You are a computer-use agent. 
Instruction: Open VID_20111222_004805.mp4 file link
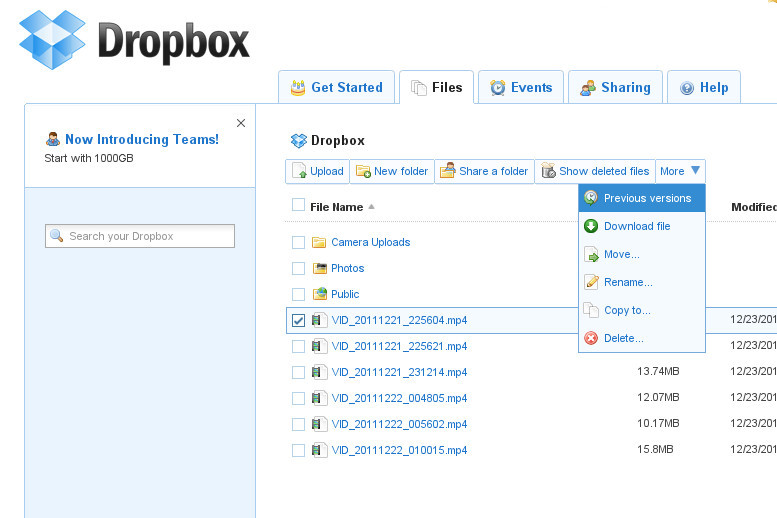click(399, 398)
